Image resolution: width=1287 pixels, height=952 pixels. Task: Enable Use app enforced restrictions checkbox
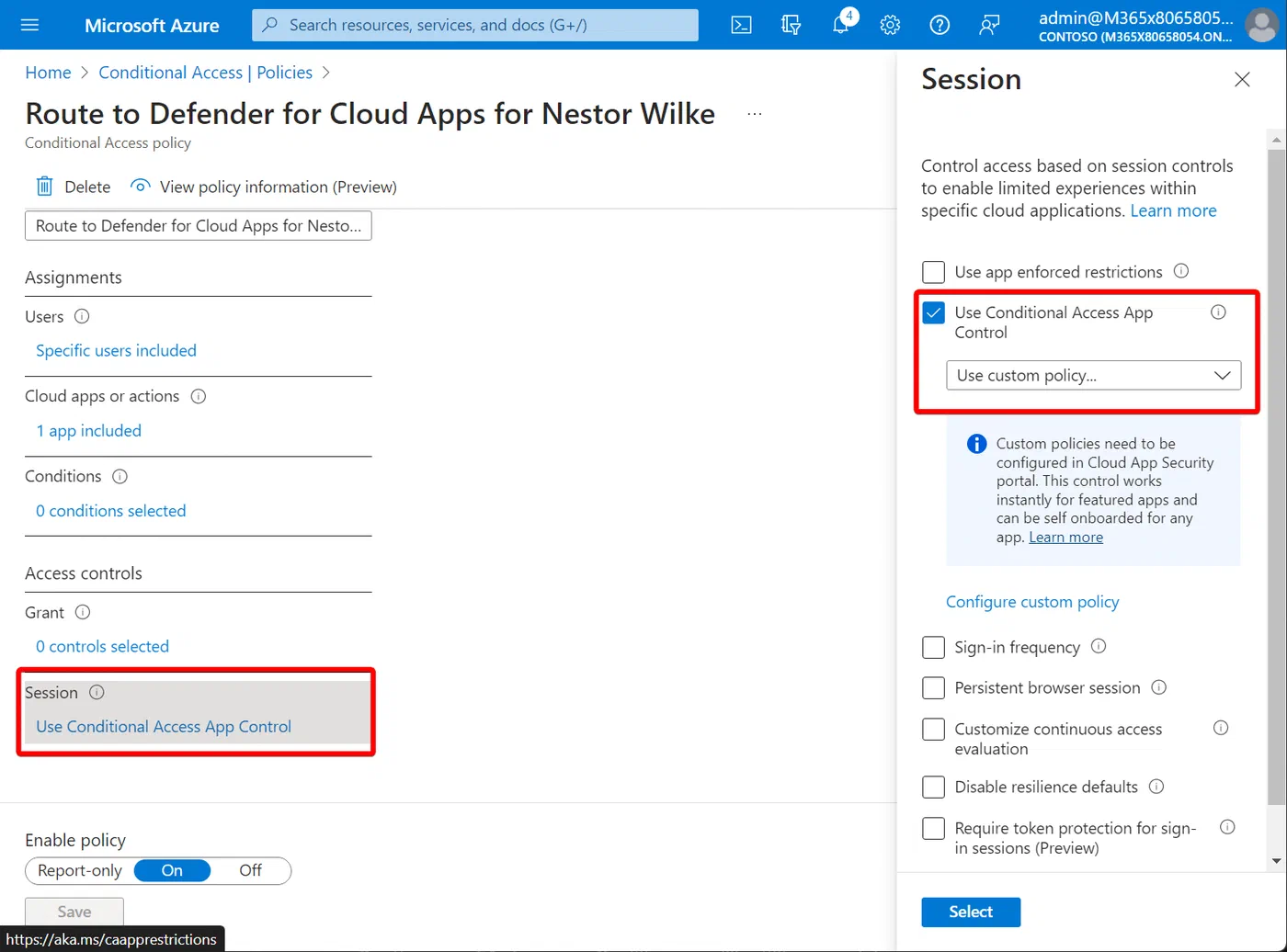(933, 272)
